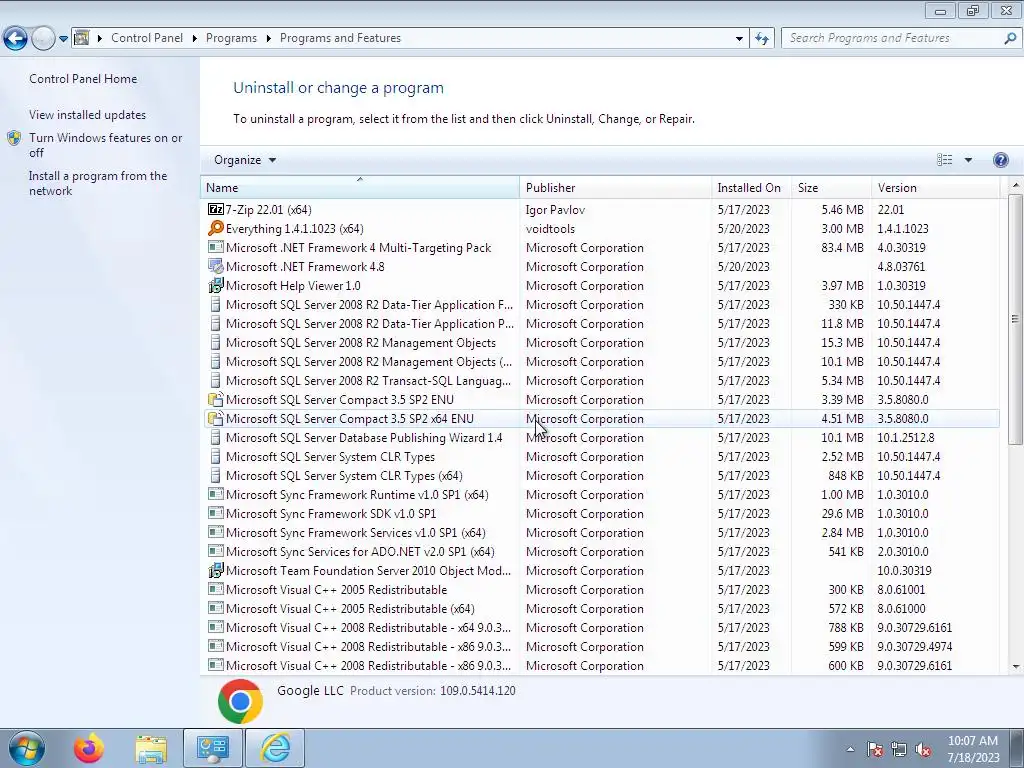The height and width of the screenshot is (768, 1024).
Task: Click the voidtools publisher cell
Action: click(x=550, y=229)
